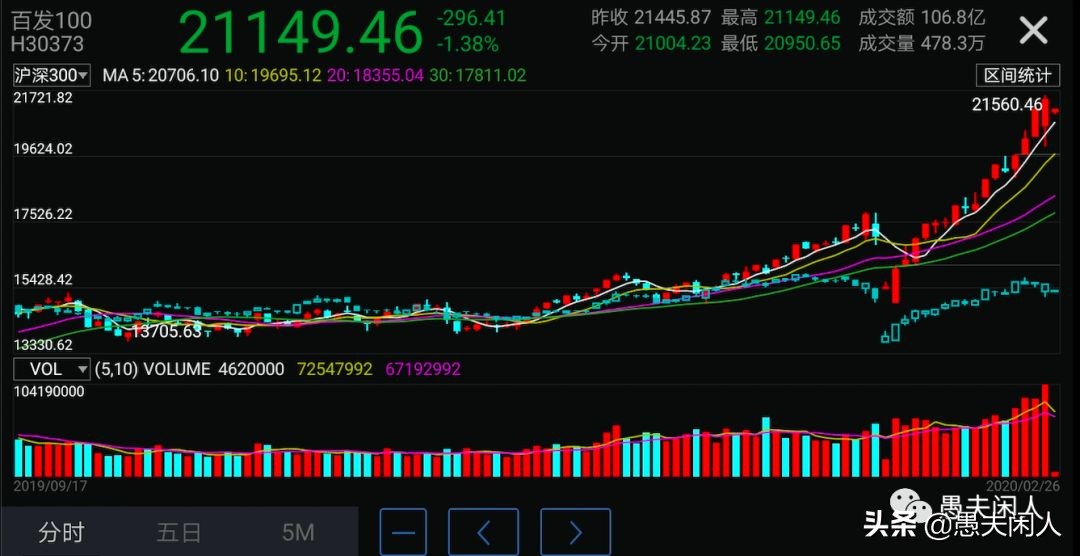
Task: Select the percent change -1.38%
Action: [467, 45]
